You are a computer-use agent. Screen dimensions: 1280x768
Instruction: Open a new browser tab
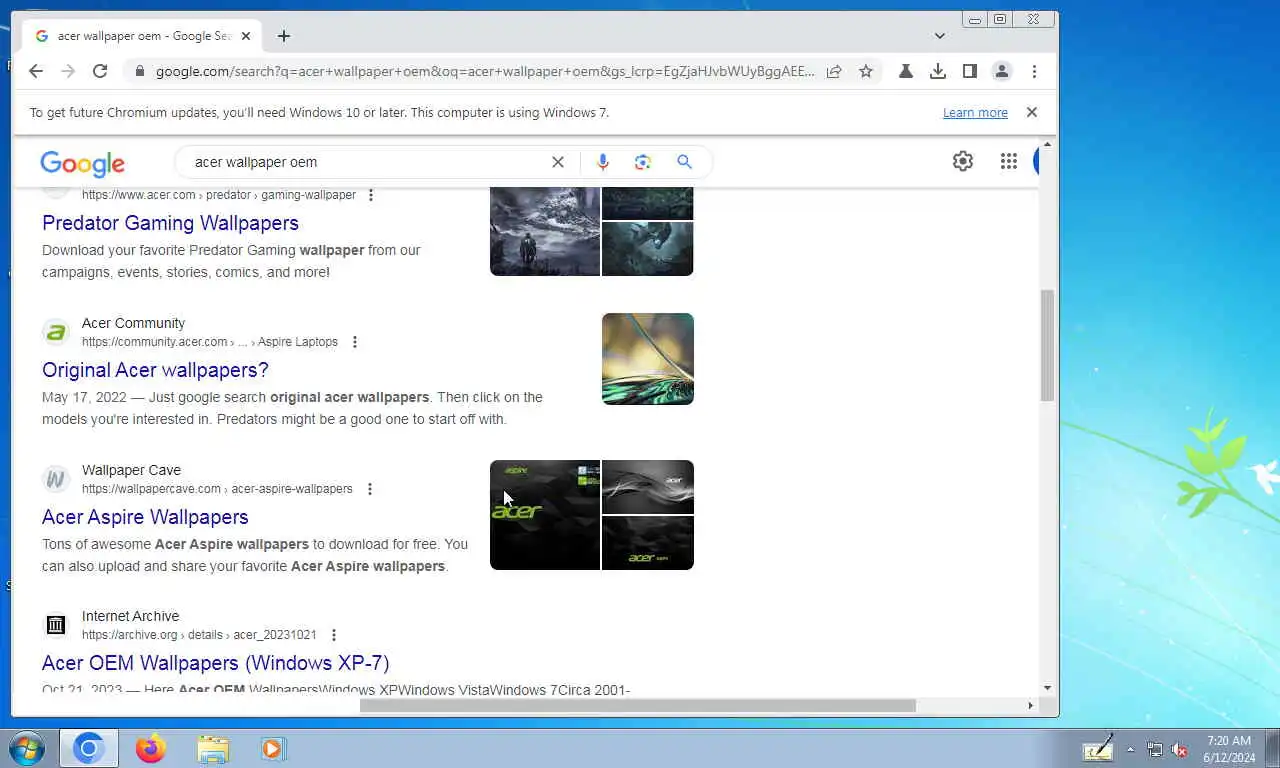284,36
